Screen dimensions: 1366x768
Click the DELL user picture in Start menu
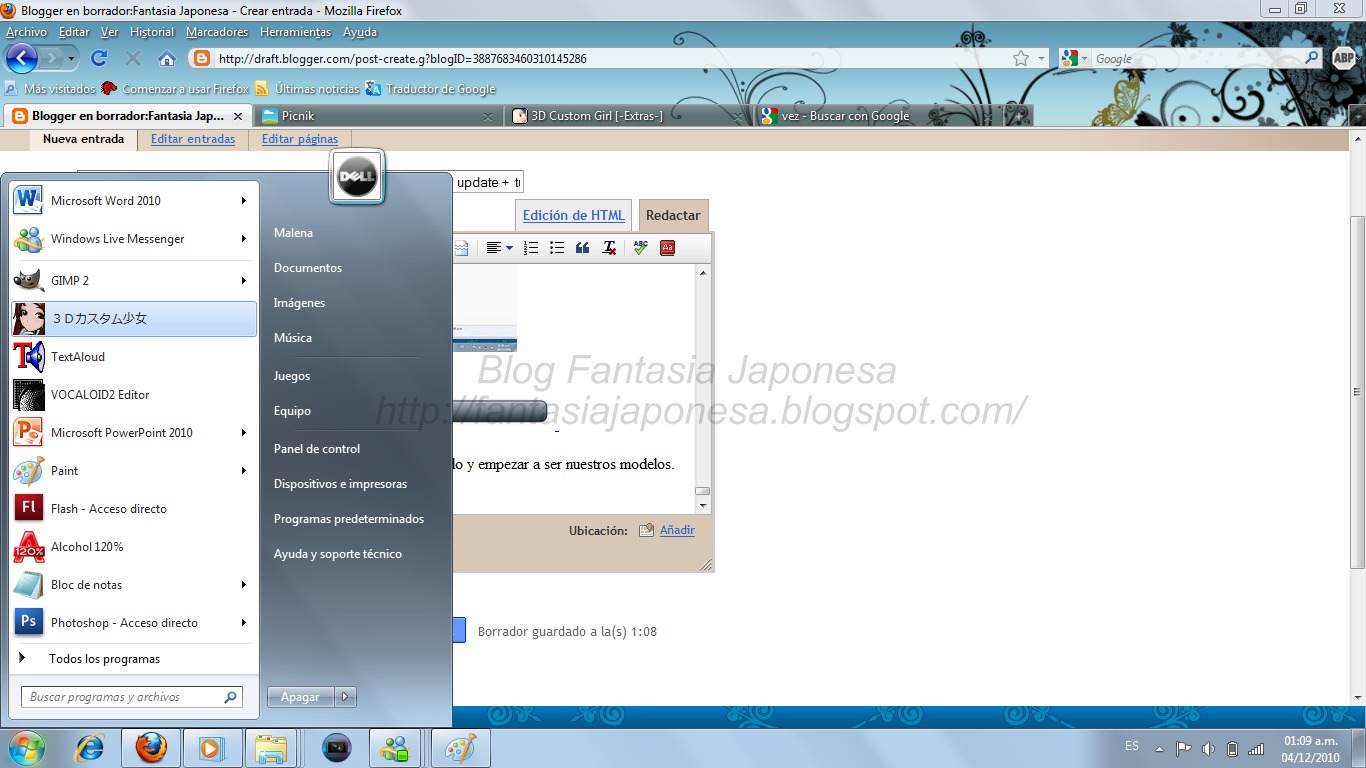357,178
